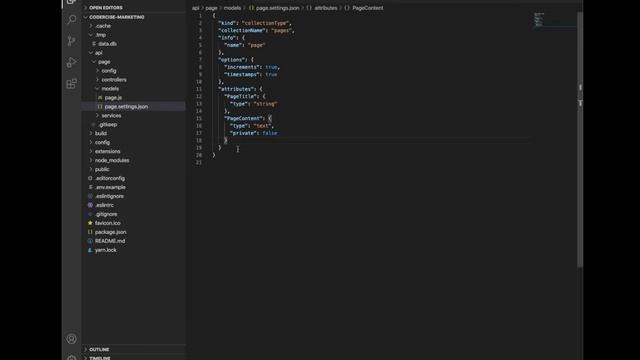Click the api breadcrumb segment
This screenshot has height=360, width=640.
click(196, 8)
